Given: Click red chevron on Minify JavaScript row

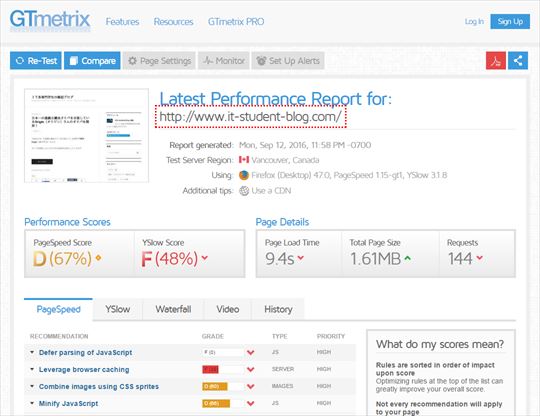Looking at the screenshot, I should [x=251, y=403].
